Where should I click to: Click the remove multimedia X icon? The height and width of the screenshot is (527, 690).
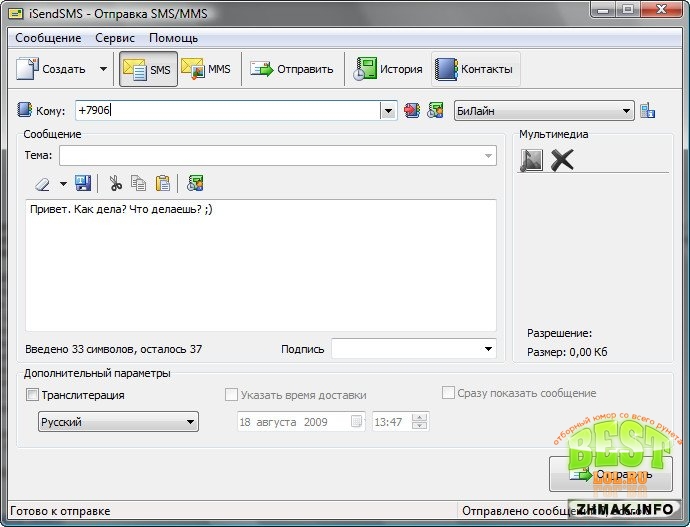pos(562,160)
